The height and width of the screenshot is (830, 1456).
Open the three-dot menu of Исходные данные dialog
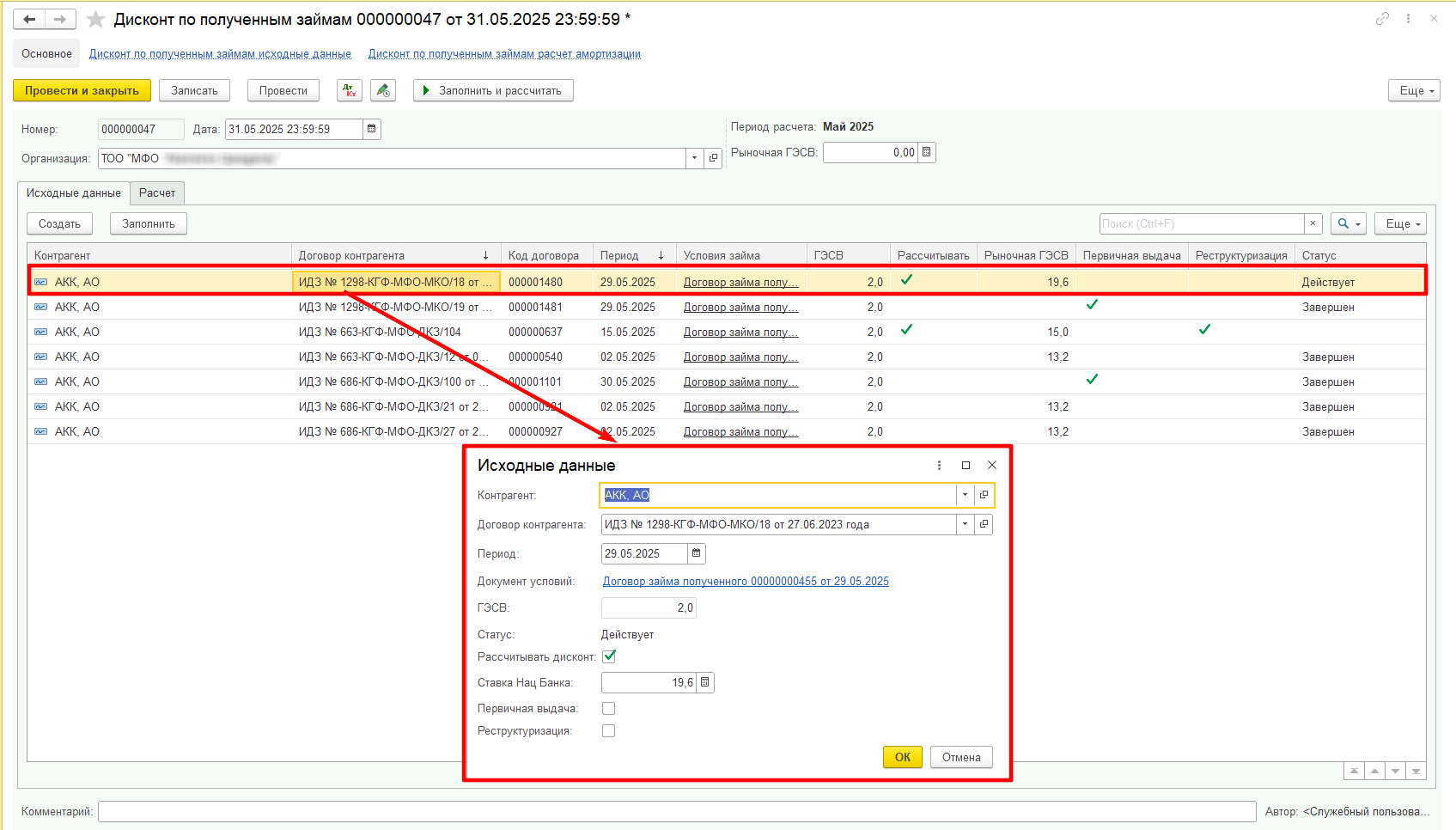939,465
